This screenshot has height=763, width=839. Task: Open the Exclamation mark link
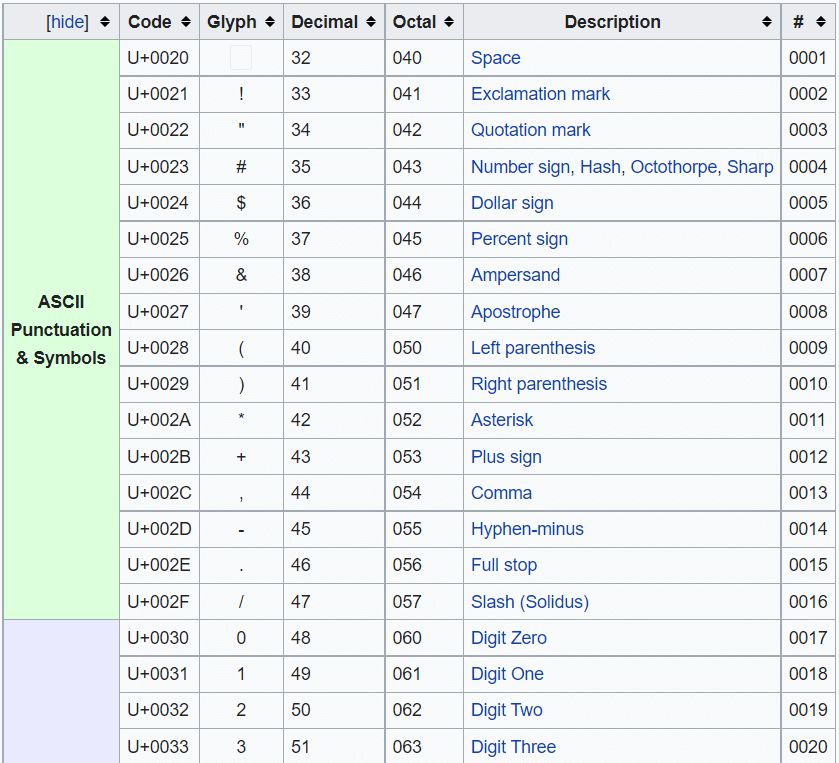[540, 94]
